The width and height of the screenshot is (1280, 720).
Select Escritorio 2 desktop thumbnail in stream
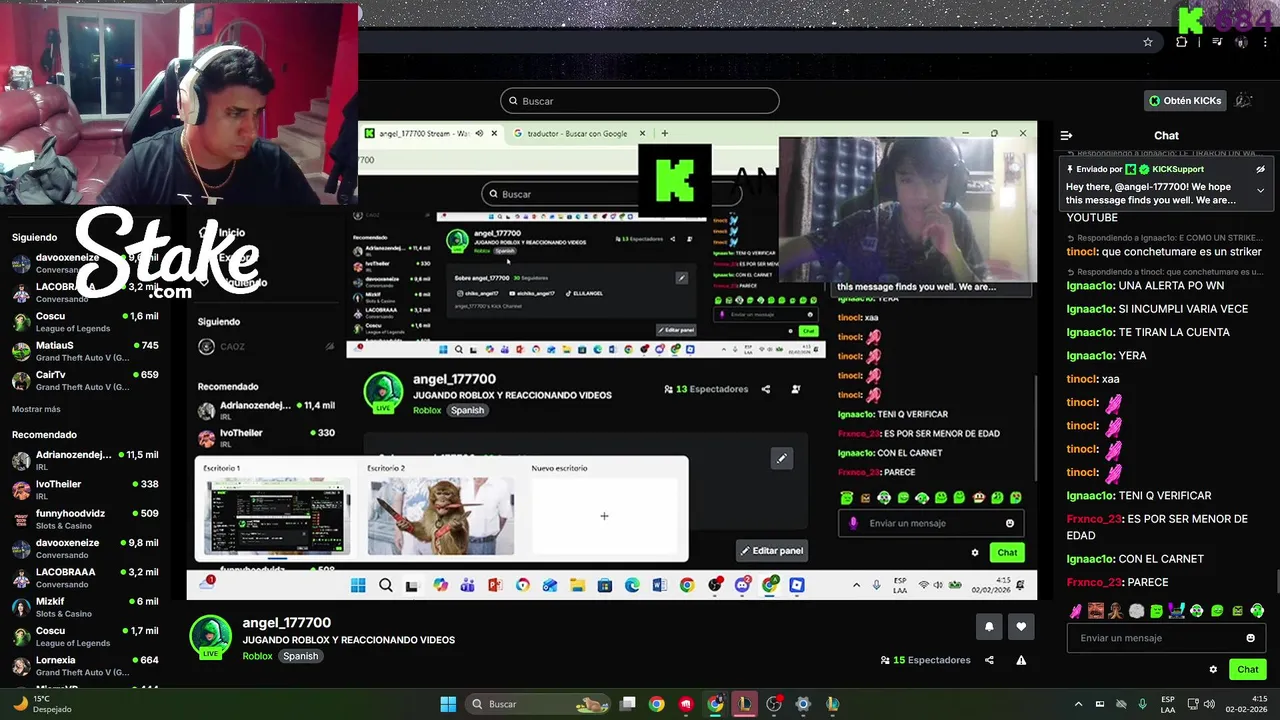point(441,516)
